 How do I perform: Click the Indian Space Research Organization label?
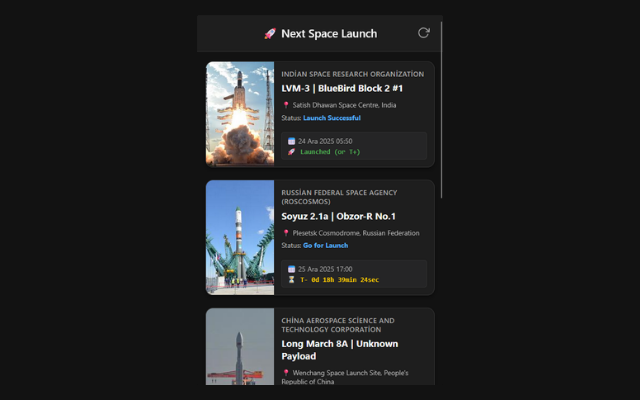tap(353, 74)
